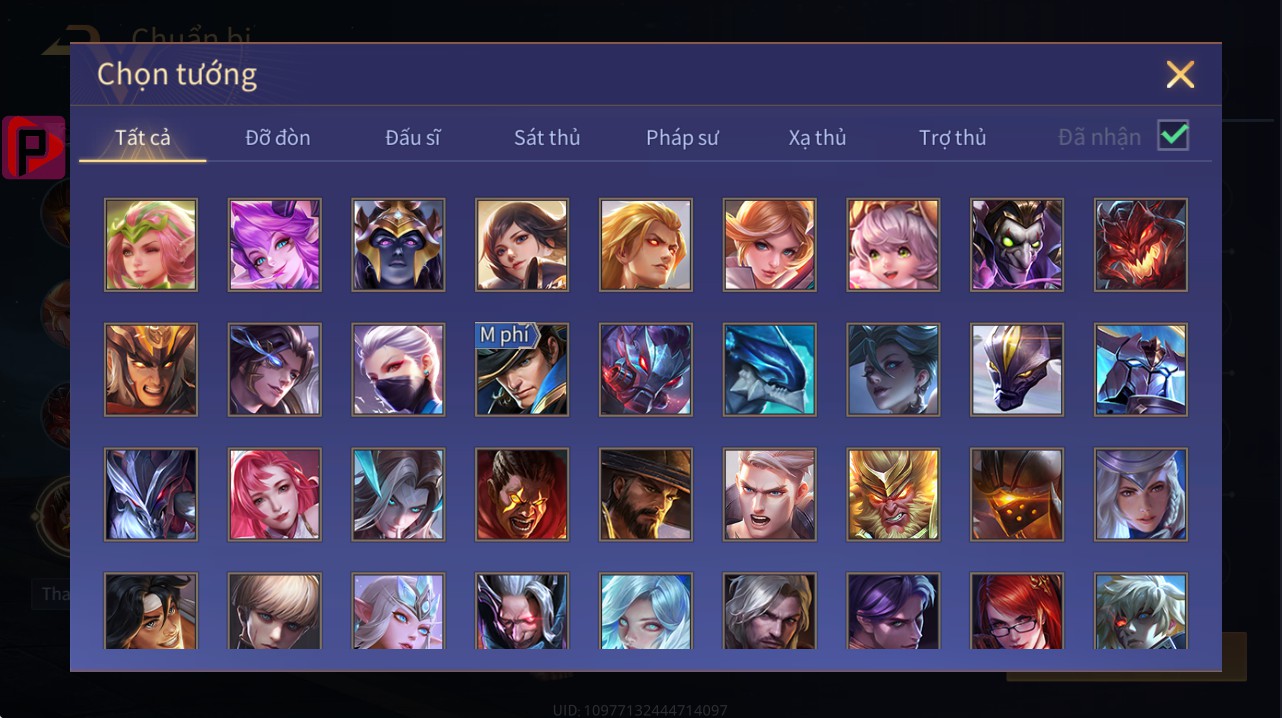Viewport: 1282px width, 718px height.
Task: Select the pink-haired hero with green leaf crown
Action: 151,245
